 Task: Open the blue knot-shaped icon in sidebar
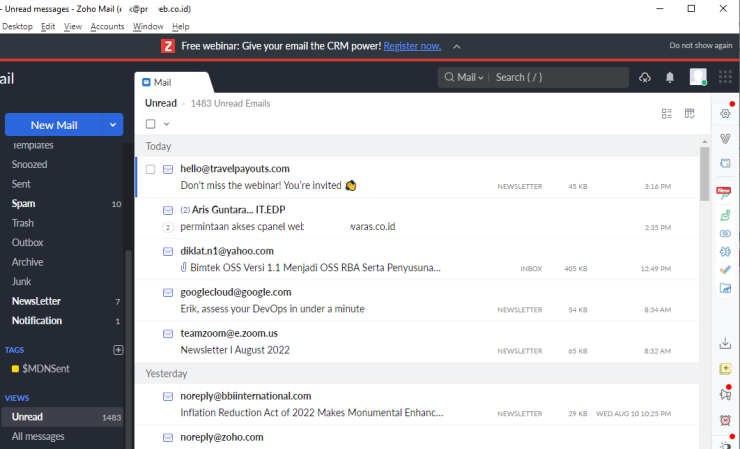click(x=725, y=252)
